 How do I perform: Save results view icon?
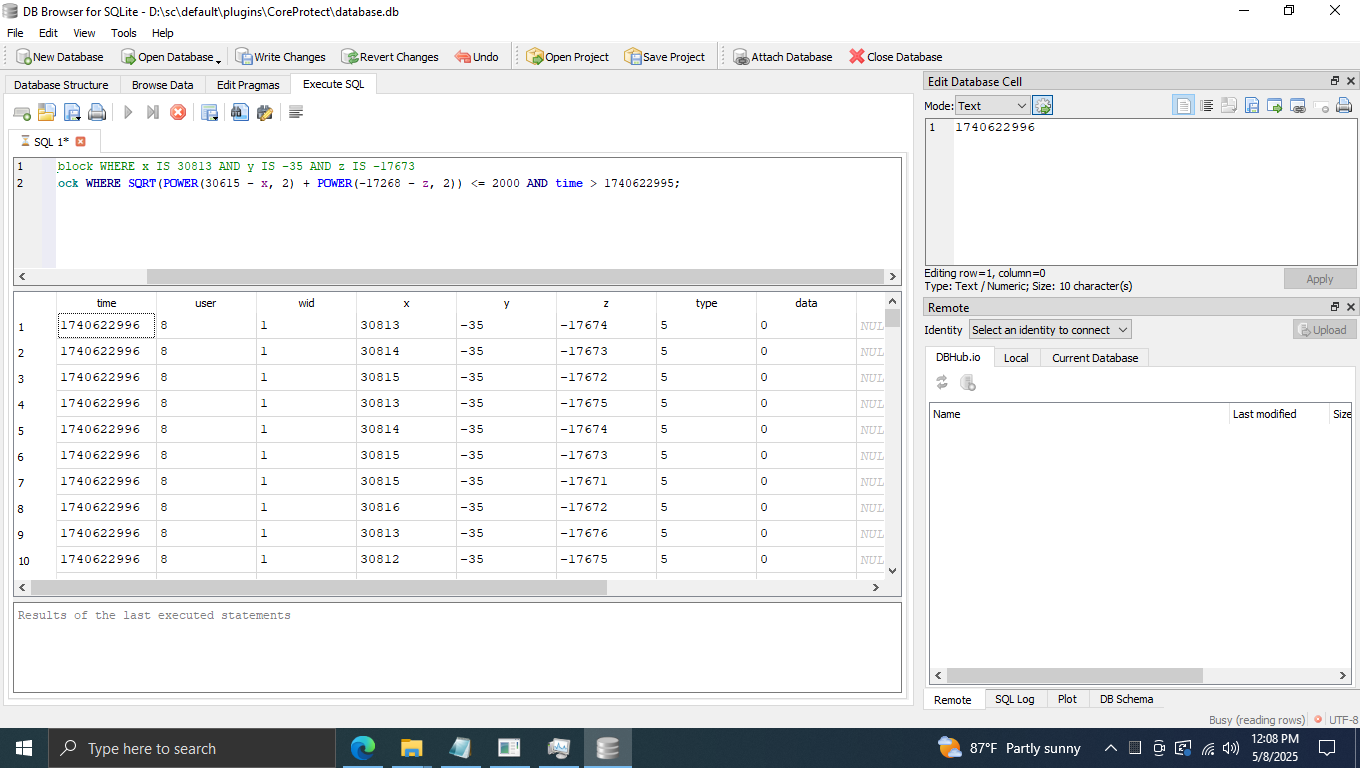[210, 112]
